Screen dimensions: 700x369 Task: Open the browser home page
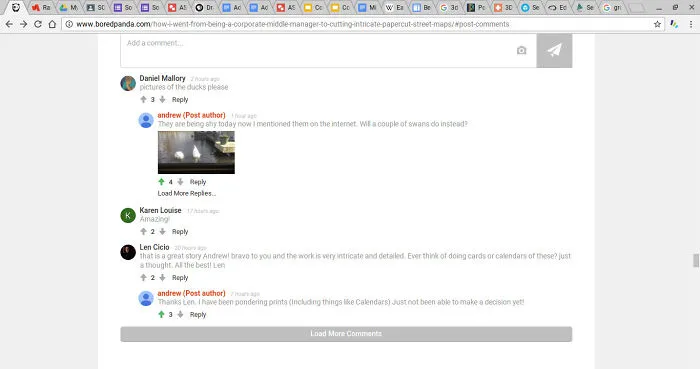52,24
